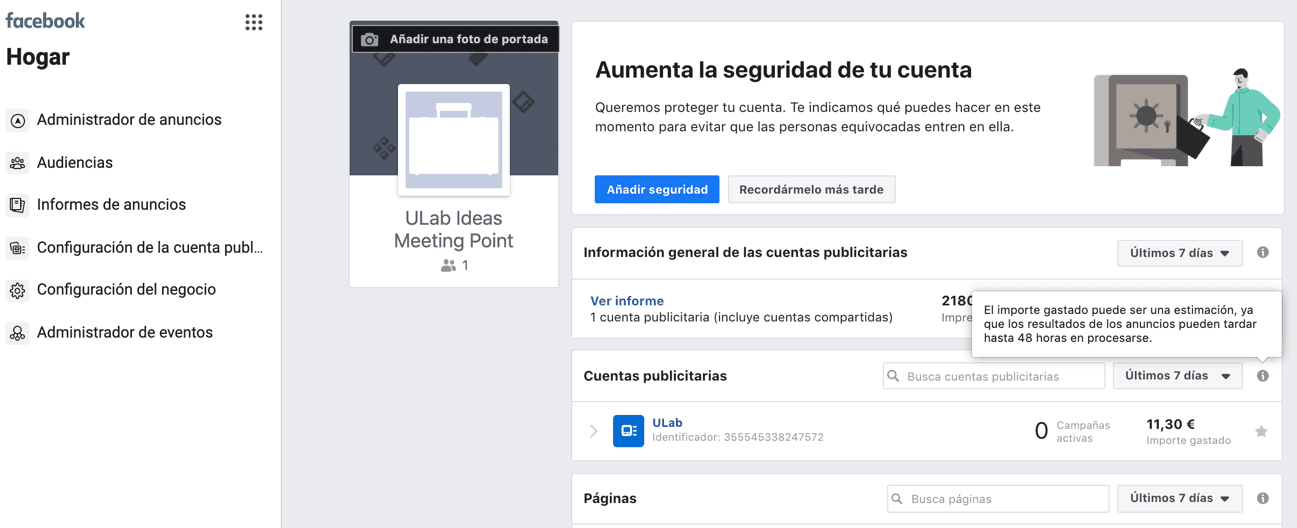Click the Audiencias people icon
Viewport: 1297px width, 528px height.
pyautogui.click(x=17, y=163)
